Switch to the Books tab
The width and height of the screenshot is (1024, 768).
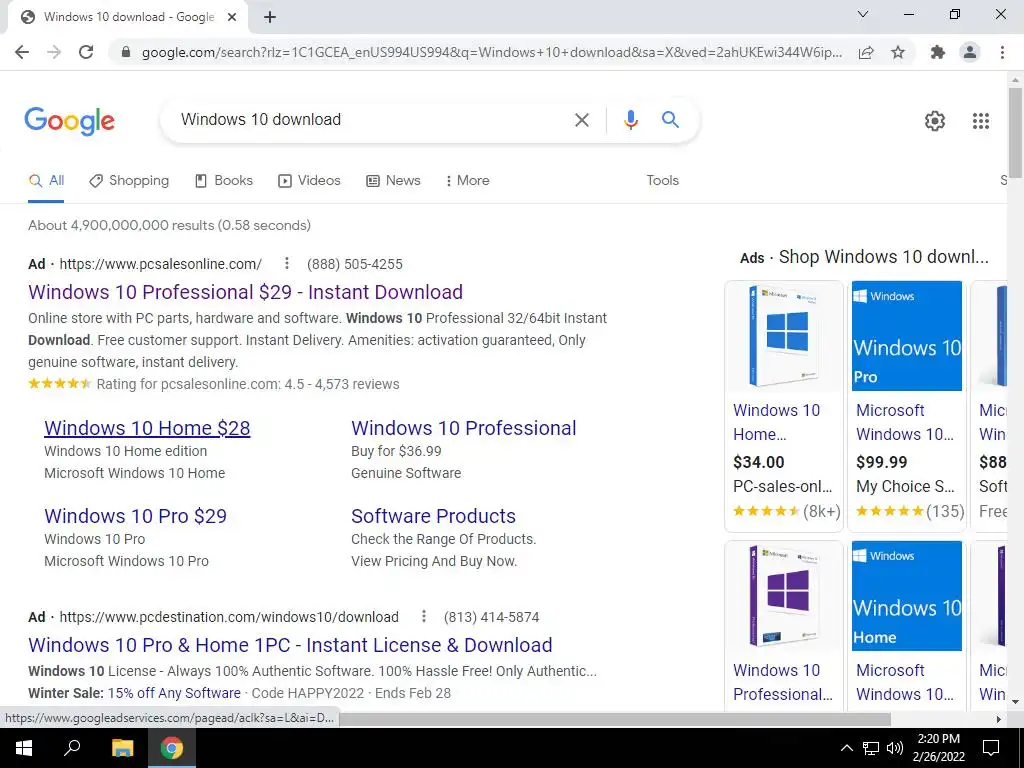tap(223, 181)
